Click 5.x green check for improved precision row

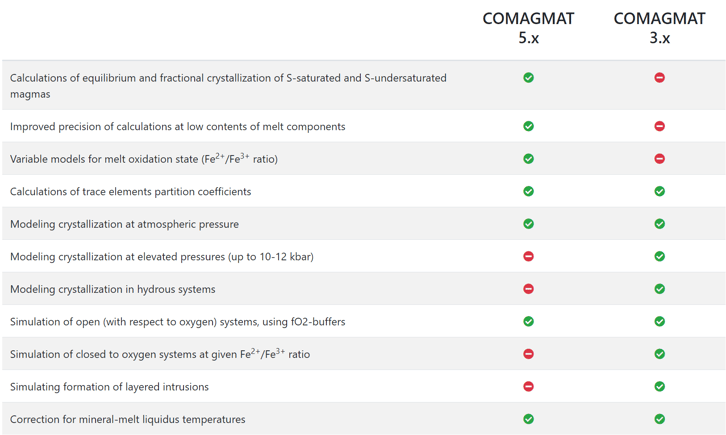528,126
